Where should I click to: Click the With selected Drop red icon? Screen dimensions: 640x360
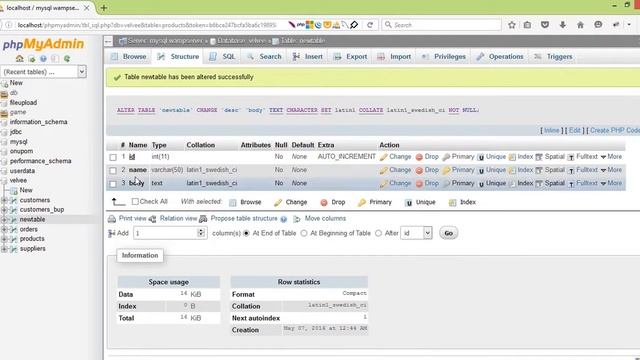(324, 202)
